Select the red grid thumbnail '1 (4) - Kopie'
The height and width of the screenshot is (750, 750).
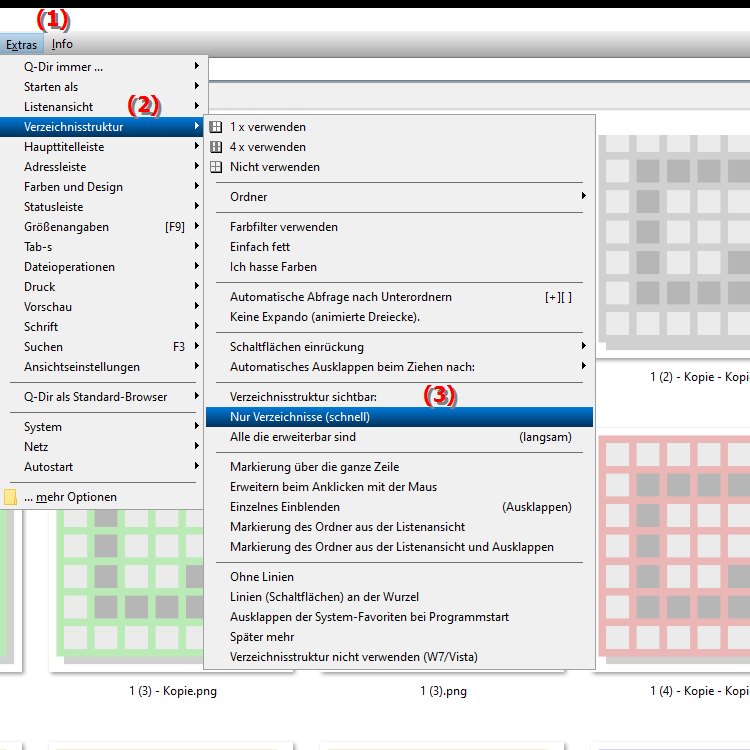(x=674, y=548)
